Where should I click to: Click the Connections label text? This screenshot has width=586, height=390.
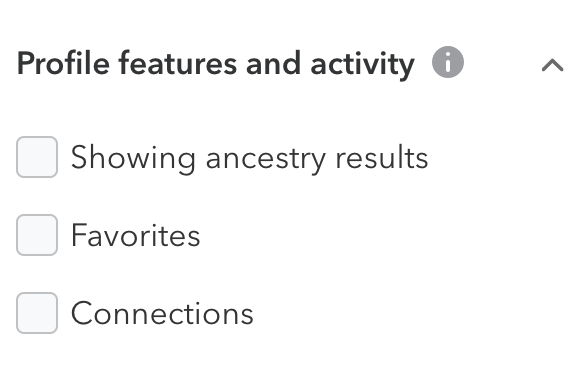(x=162, y=313)
